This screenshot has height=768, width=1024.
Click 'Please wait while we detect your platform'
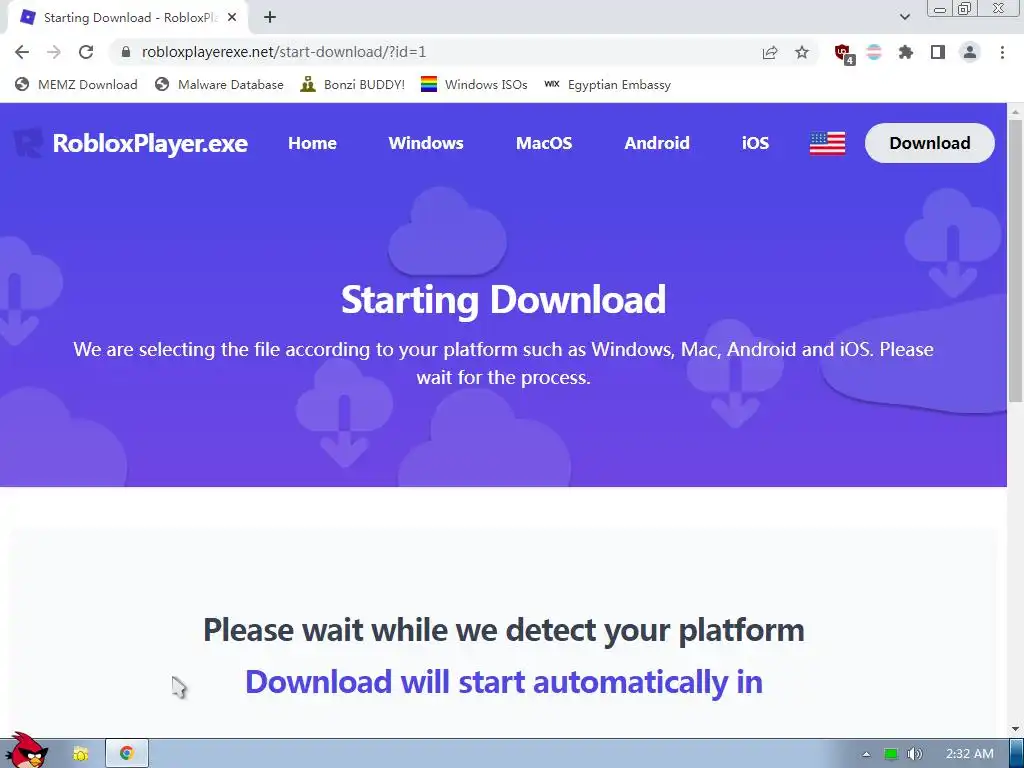pos(504,630)
